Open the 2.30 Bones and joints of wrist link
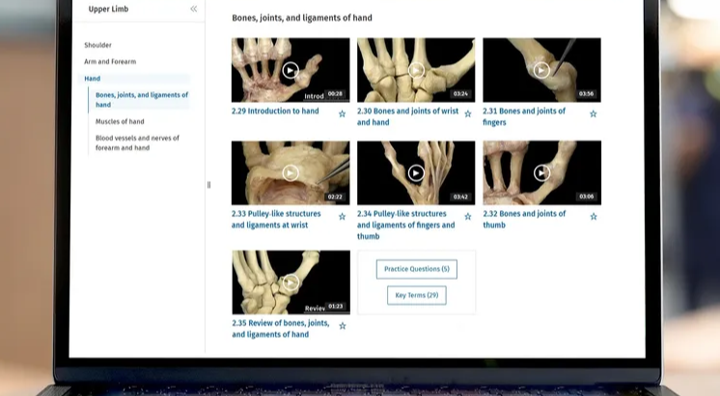The image size is (720, 396). (408, 117)
